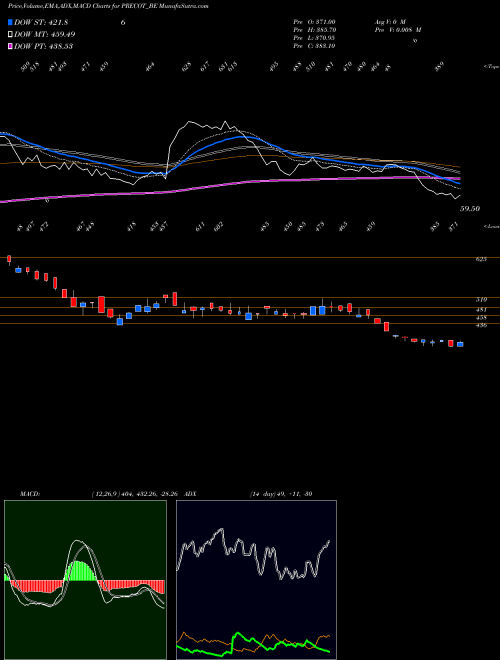
Task: Click inside the green MACD histogram panel
Action: [85, 580]
